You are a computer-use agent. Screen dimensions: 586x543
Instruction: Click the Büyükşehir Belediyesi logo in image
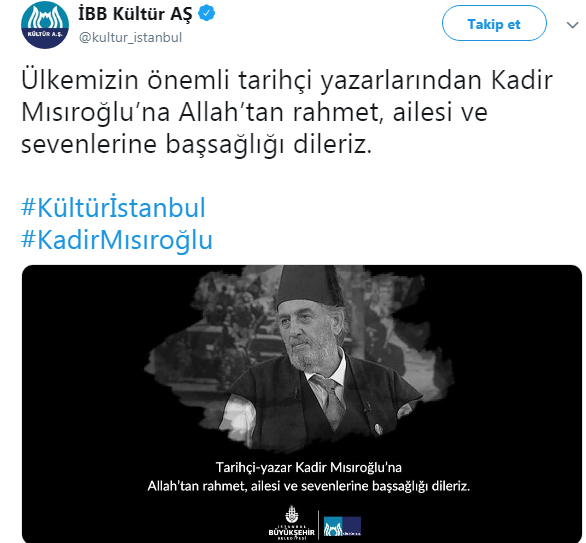292,522
